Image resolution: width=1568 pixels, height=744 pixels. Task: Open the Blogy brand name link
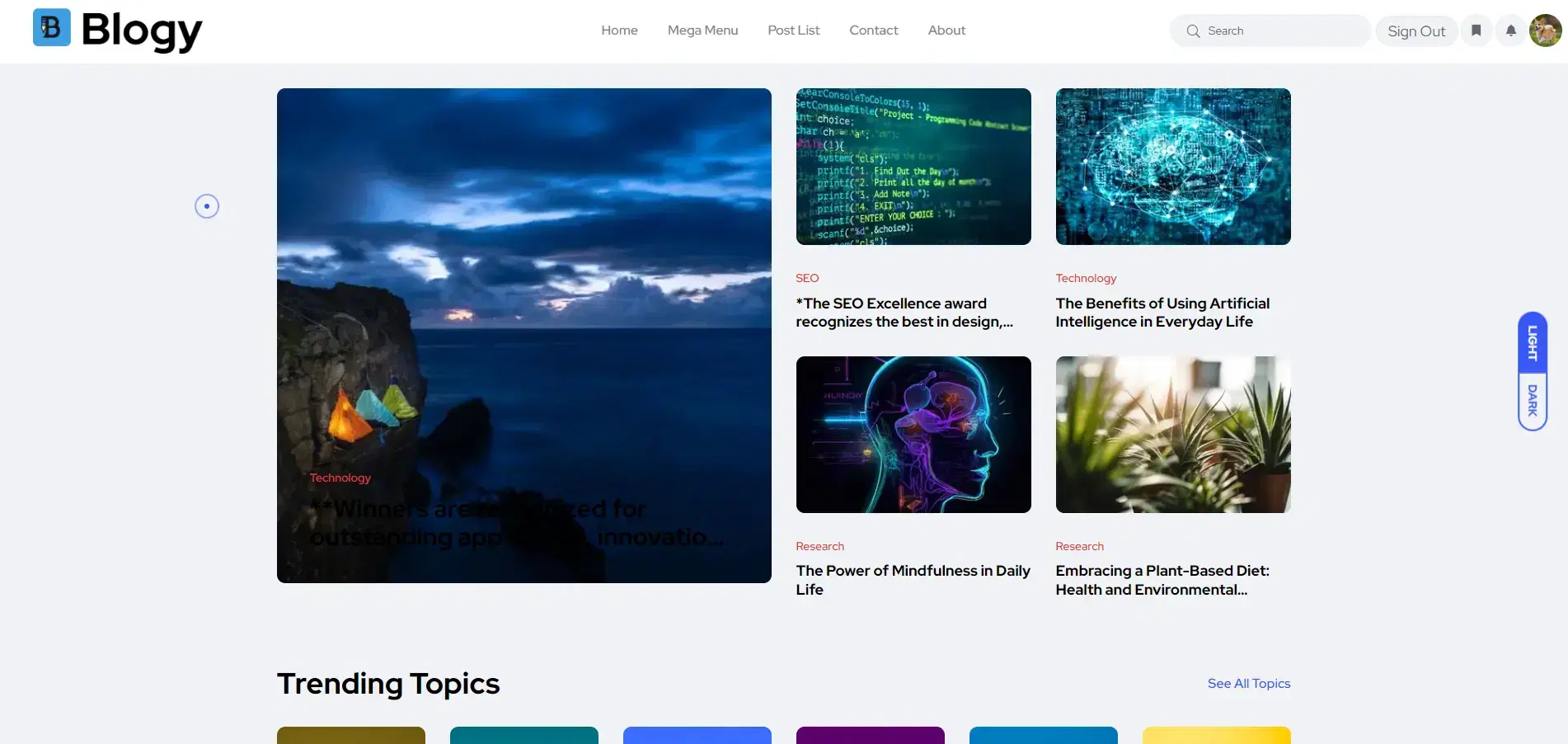(142, 31)
